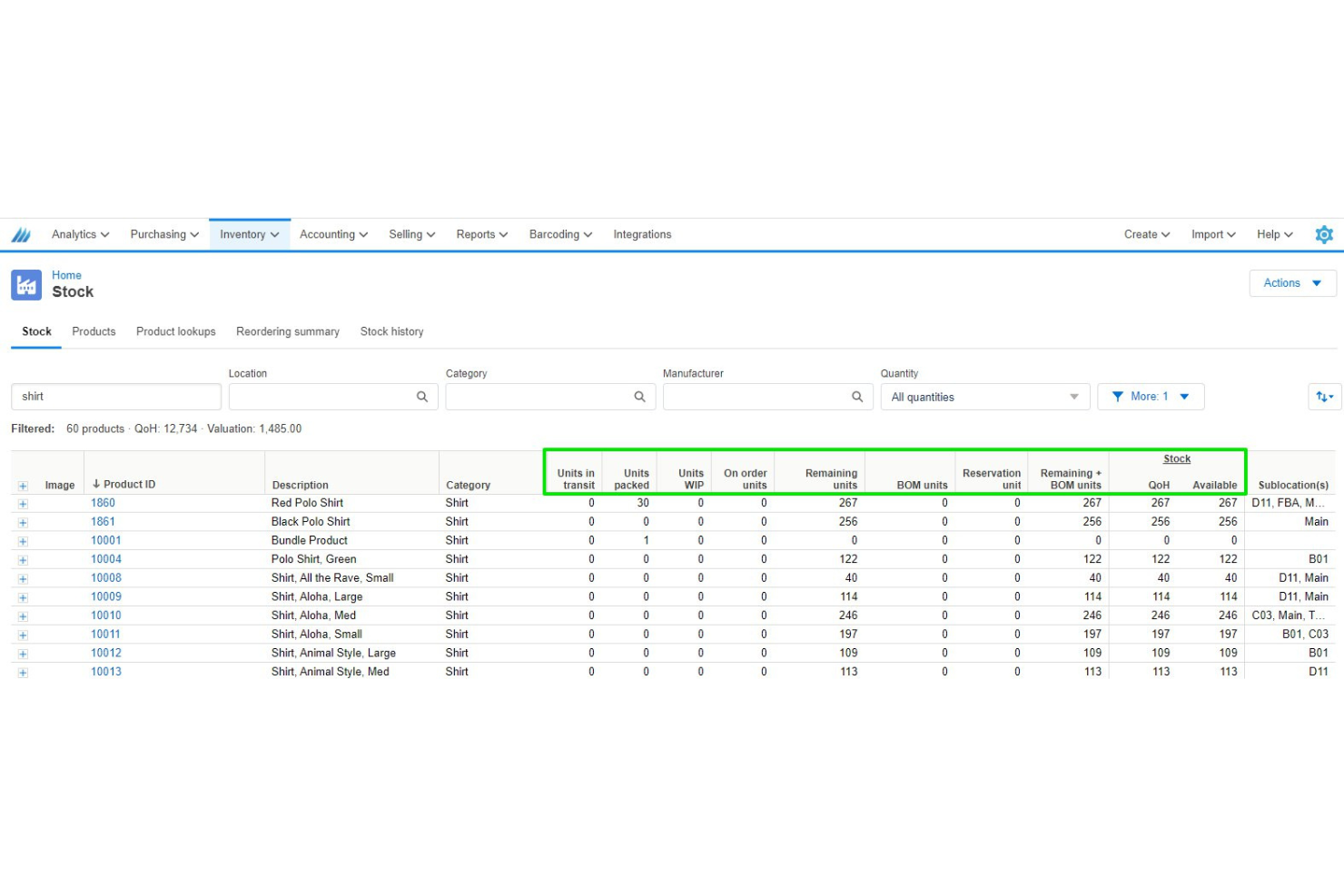Click the magnifier icon in Manufacturer field
The image size is (1344, 896).
(856, 396)
